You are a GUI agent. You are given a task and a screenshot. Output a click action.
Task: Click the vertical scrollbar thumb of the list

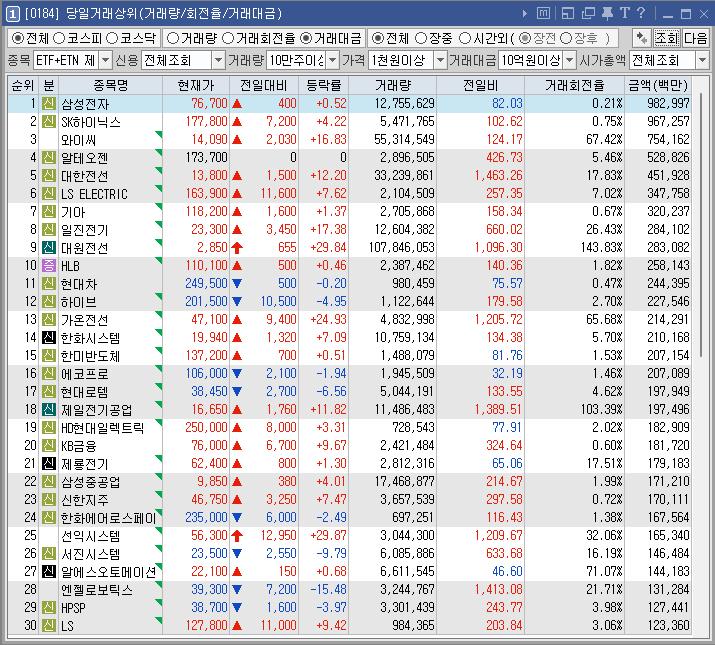click(x=700, y=224)
